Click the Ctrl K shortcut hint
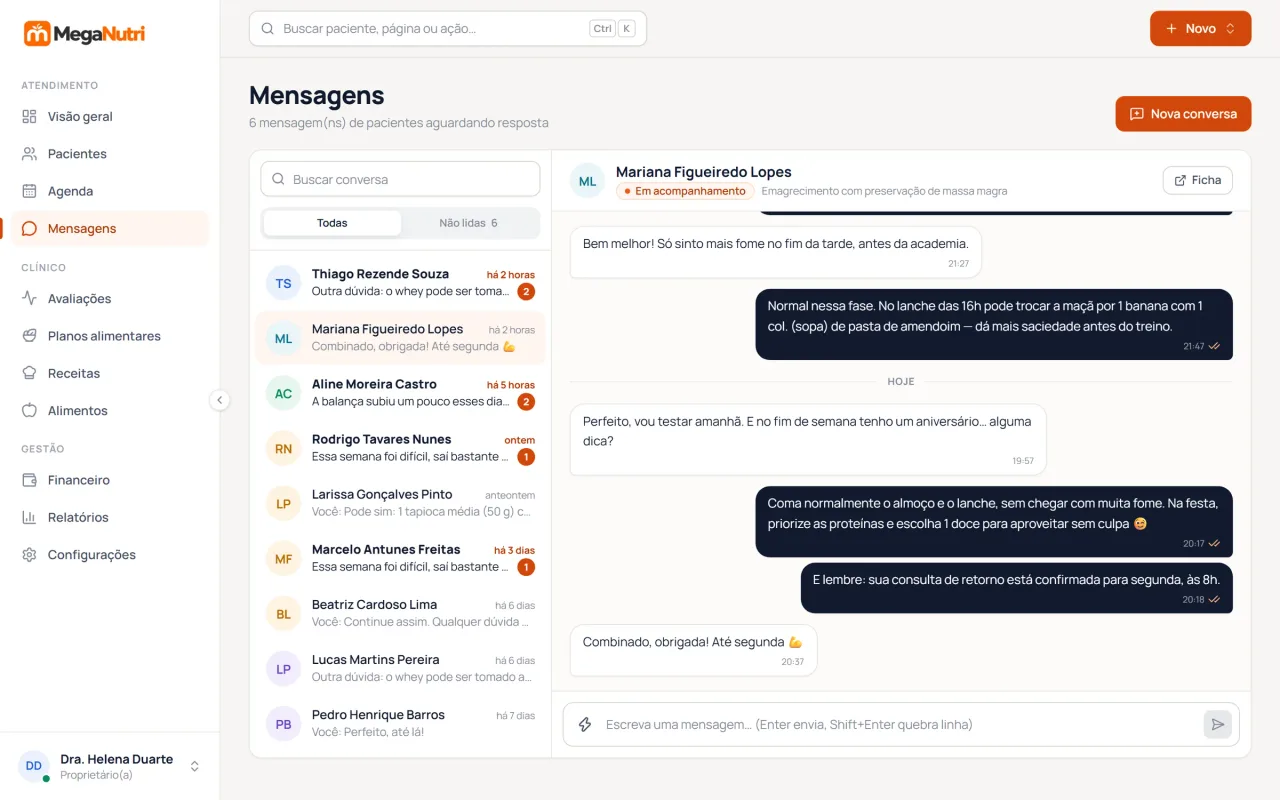Image resolution: width=1280 pixels, height=800 pixels. pos(612,29)
